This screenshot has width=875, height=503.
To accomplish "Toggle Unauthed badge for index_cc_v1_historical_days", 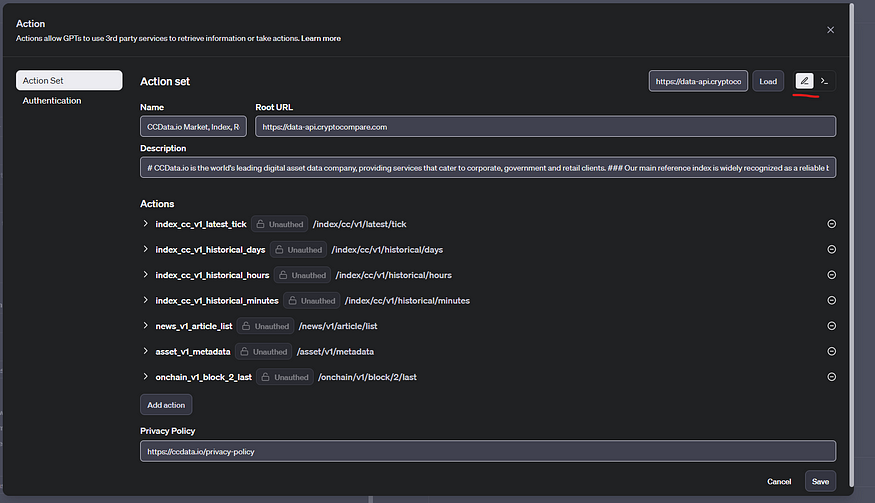I will click(299, 250).
